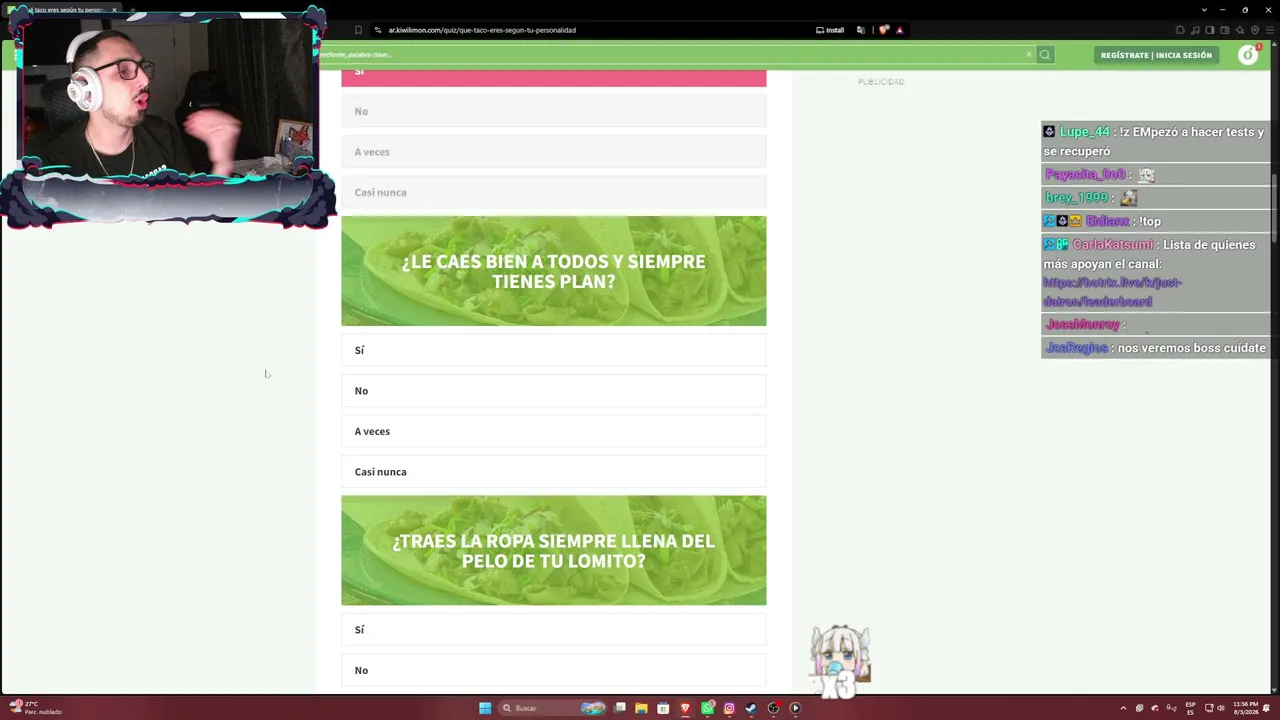Click the Brave Shields lion icon

pos(883,30)
